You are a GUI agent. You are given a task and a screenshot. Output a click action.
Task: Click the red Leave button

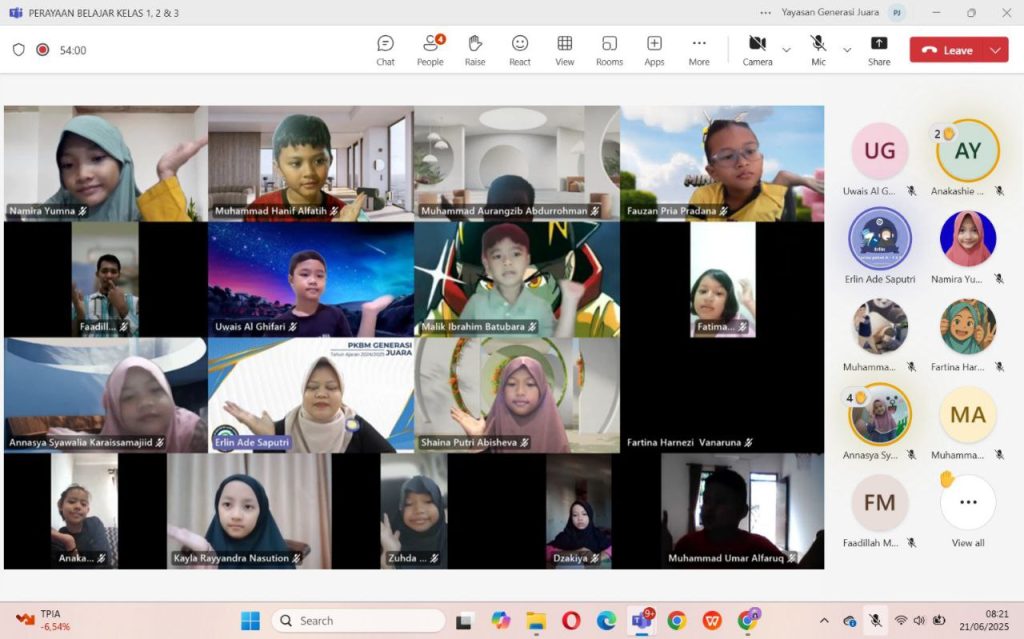(947, 50)
